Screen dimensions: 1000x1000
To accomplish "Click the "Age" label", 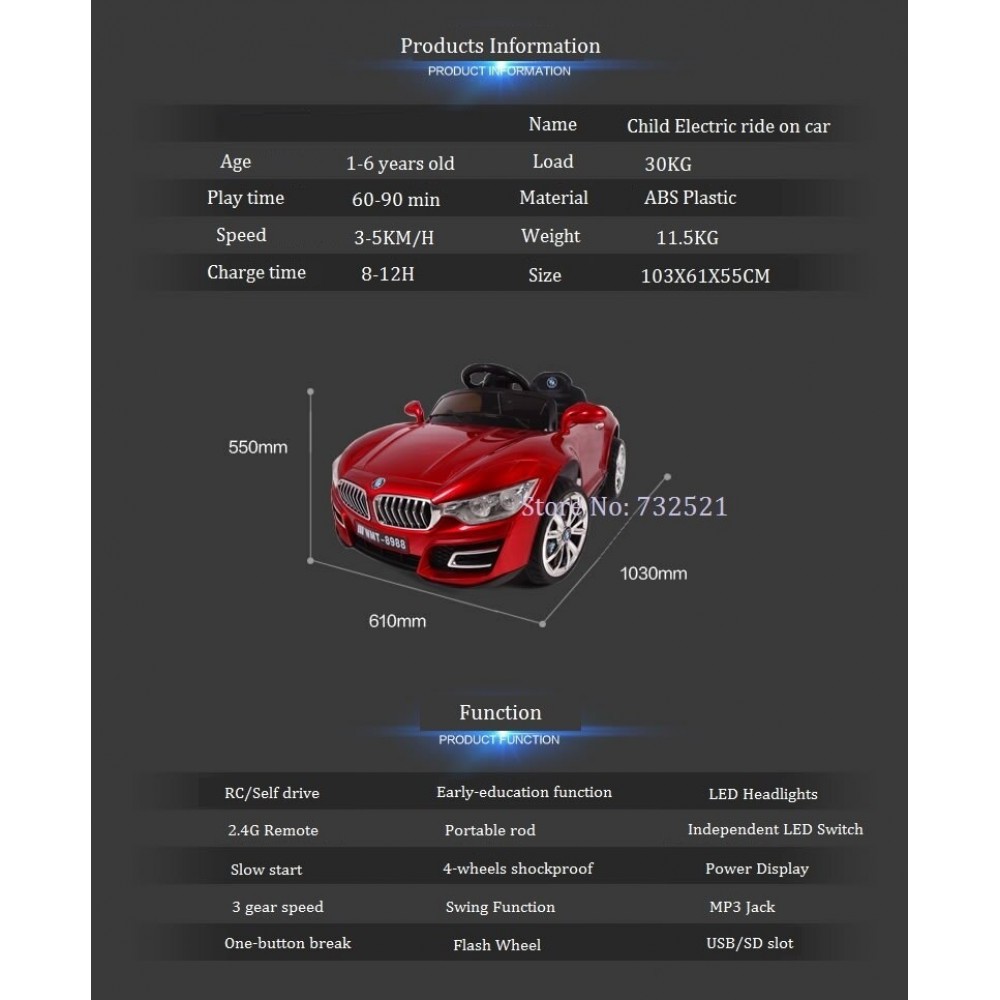I will point(235,162).
